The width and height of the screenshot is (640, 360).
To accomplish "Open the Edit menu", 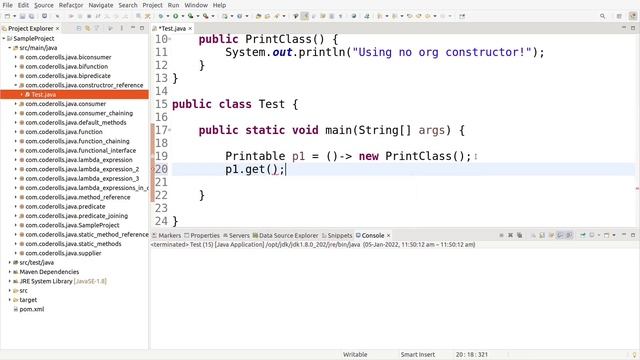I will pyautogui.click(x=23, y=5).
